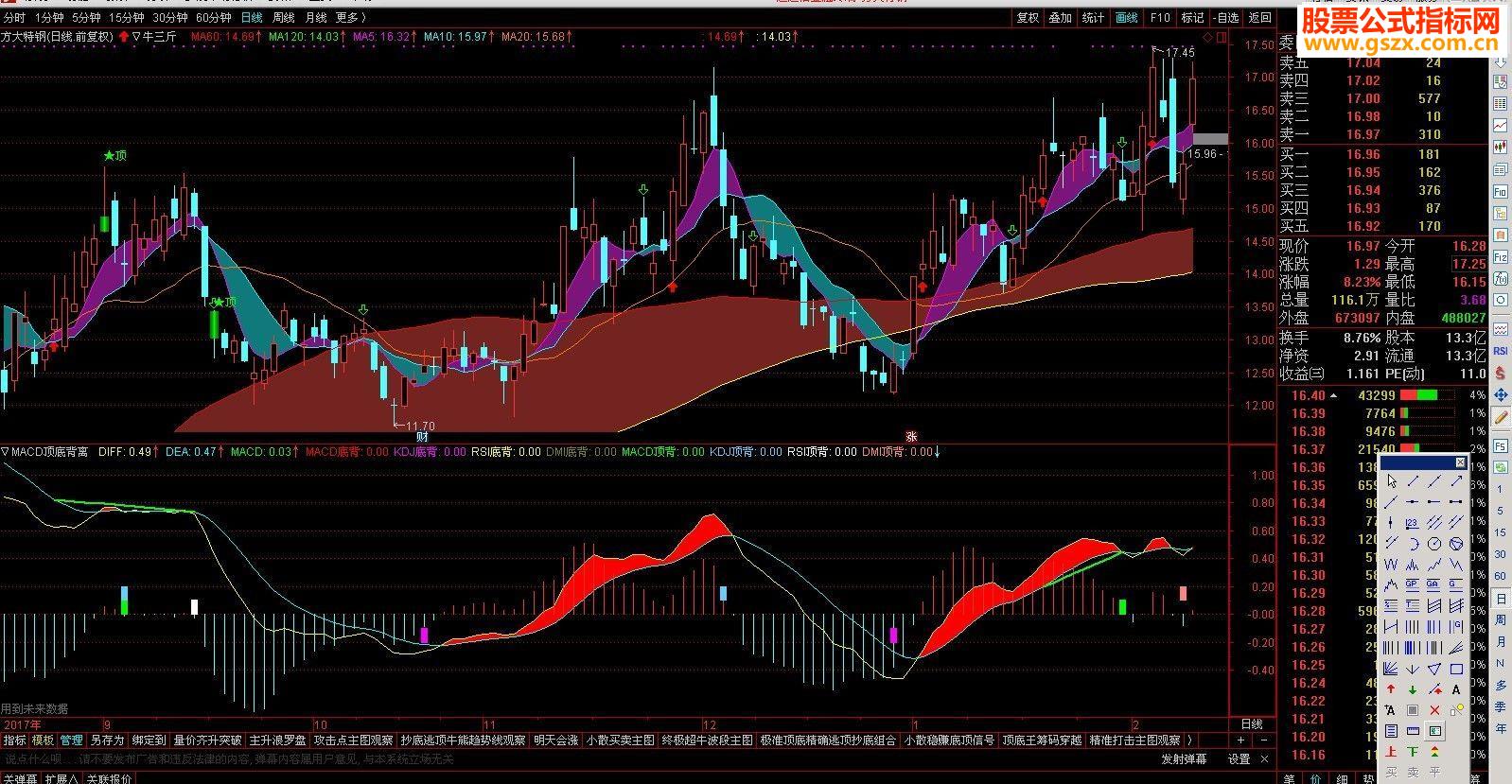Select the 123 wave numbering tool

(x=1412, y=524)
